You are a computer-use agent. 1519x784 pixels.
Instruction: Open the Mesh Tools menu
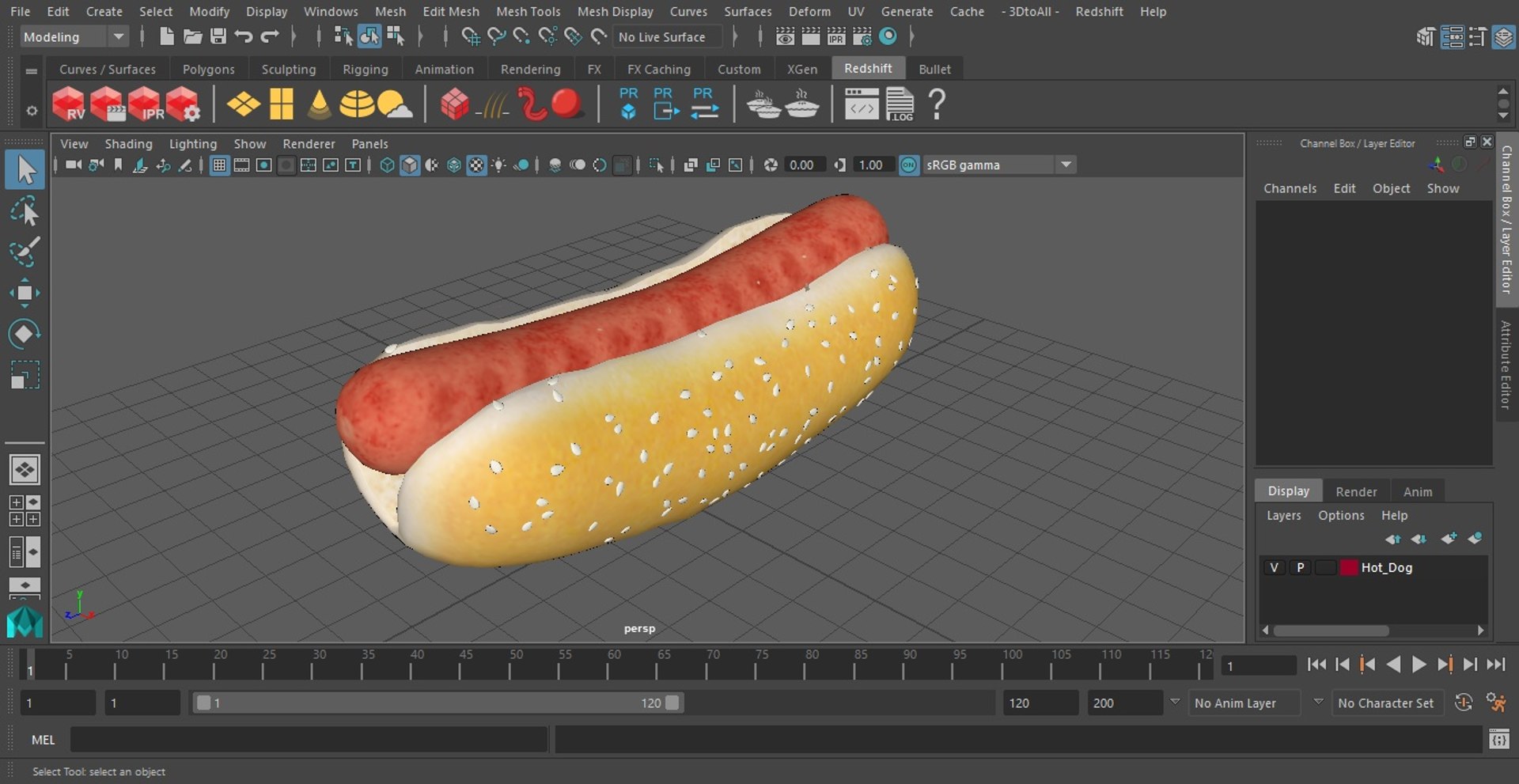(528, 11)
